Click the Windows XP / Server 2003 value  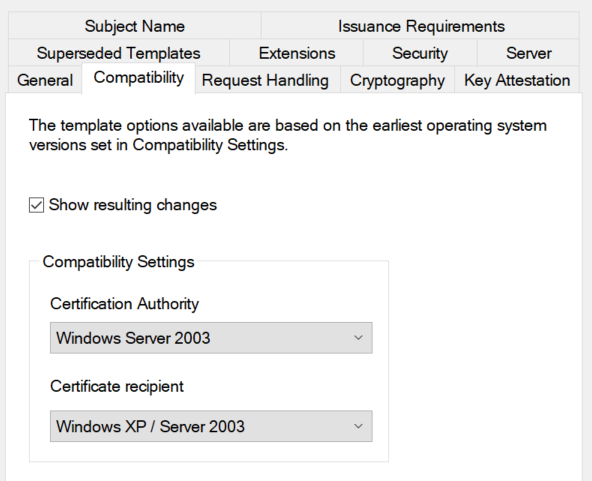point(150,426)
